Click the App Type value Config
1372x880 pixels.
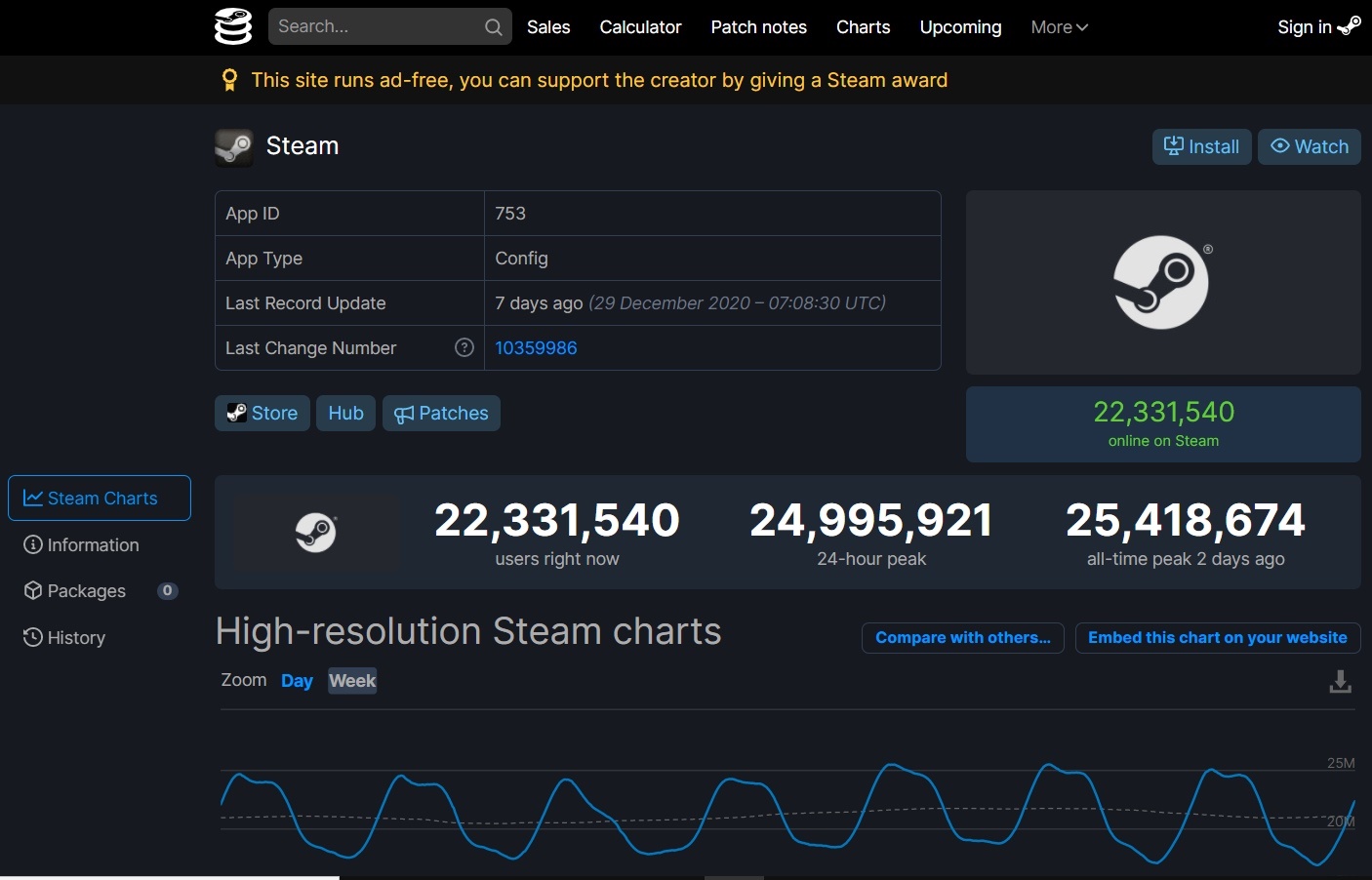coord(521,259)
